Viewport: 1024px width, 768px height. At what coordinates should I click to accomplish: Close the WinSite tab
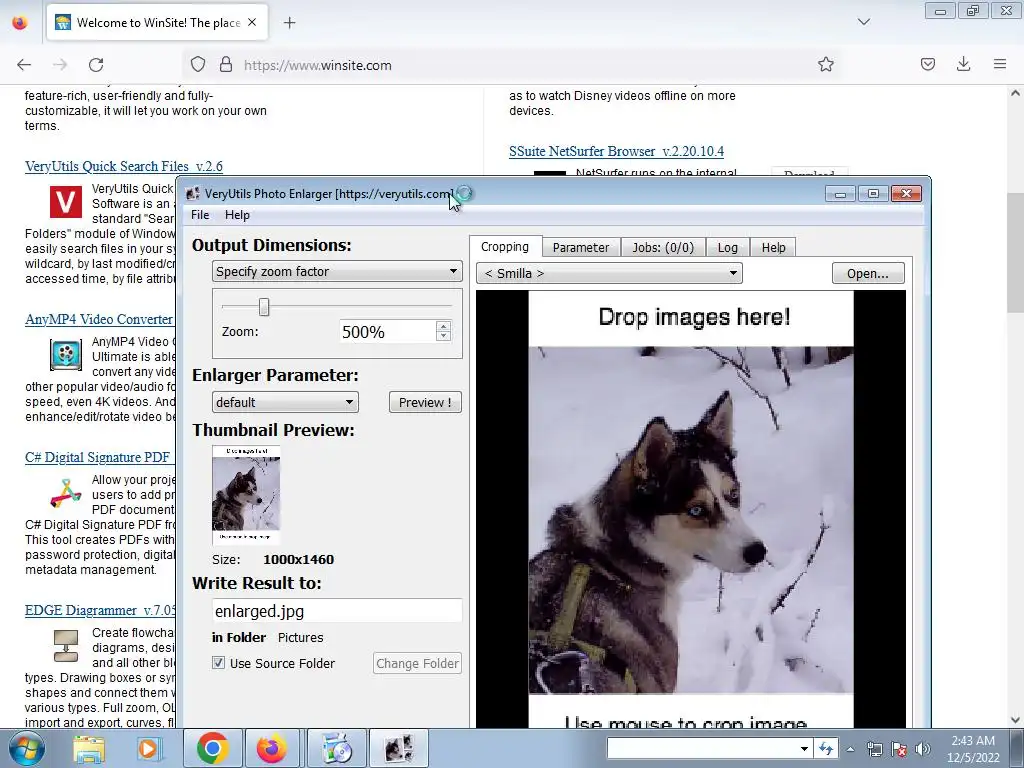(252, 22)
